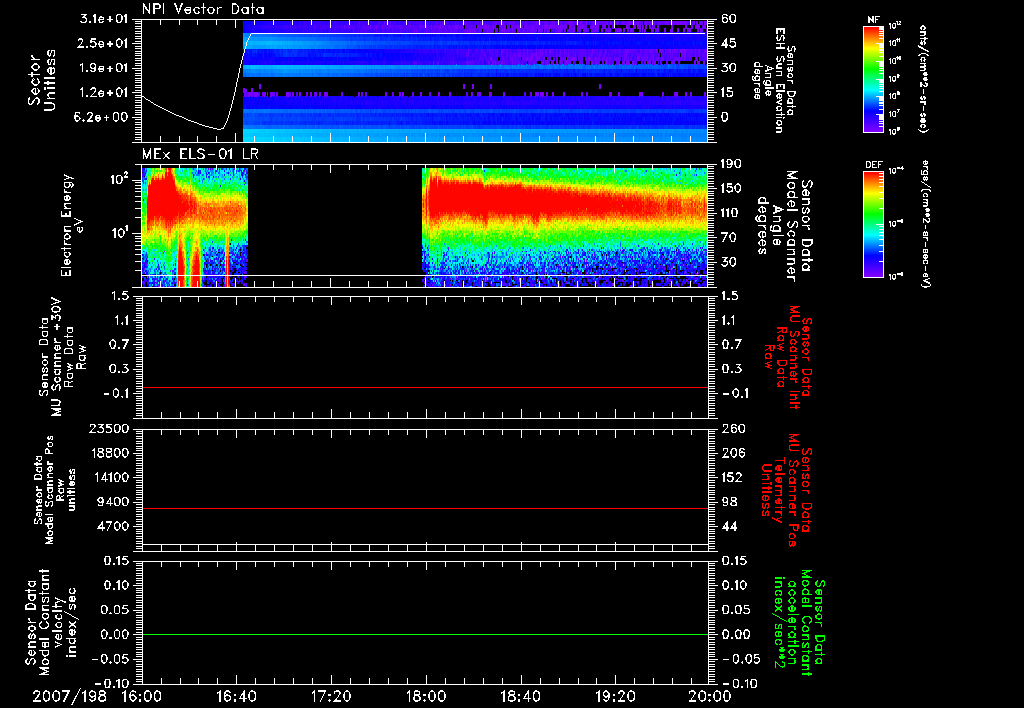Click the green constant velocity line

coord(425,634)
